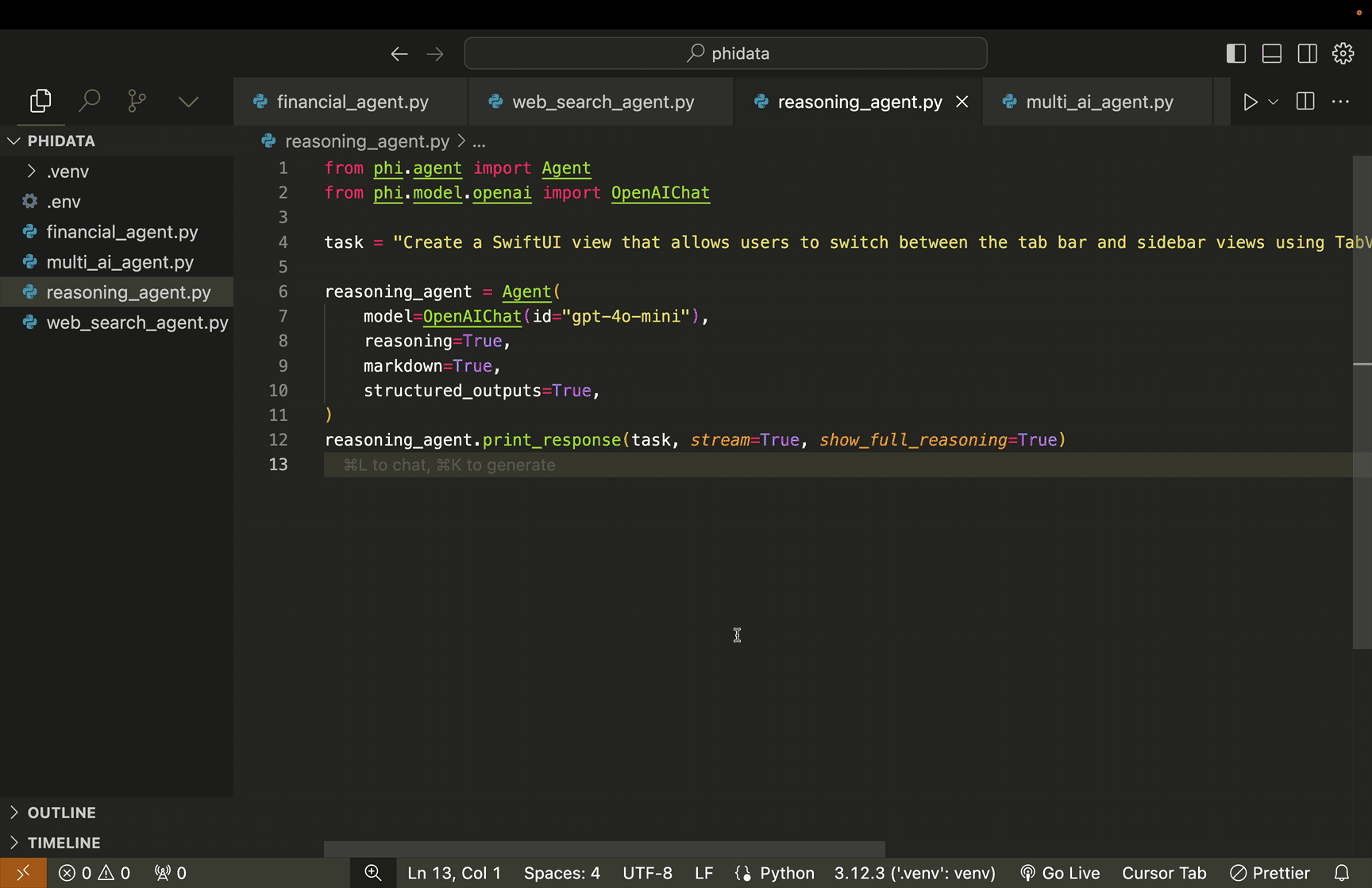
Task: Click the notifications bell icon
Action: (1341, 873)
